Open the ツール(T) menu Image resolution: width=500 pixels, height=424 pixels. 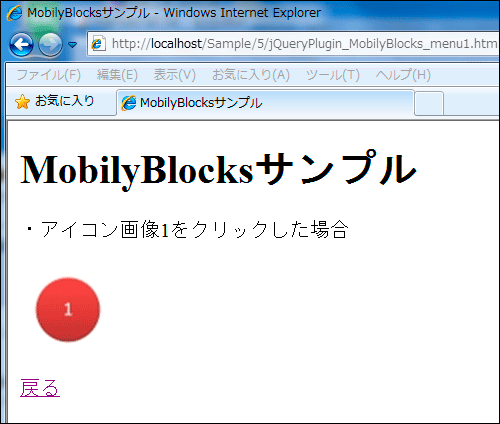[333, 75]
